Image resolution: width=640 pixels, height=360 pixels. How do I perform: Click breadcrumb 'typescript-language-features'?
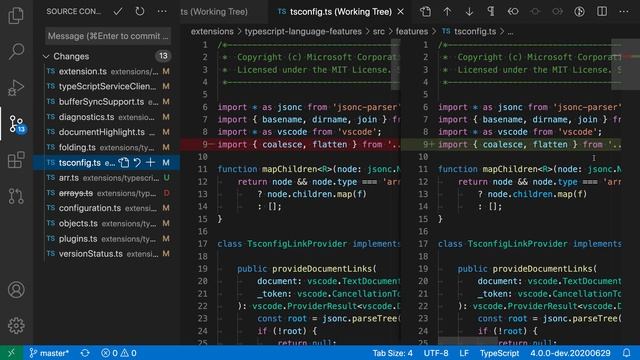(303, 31)
